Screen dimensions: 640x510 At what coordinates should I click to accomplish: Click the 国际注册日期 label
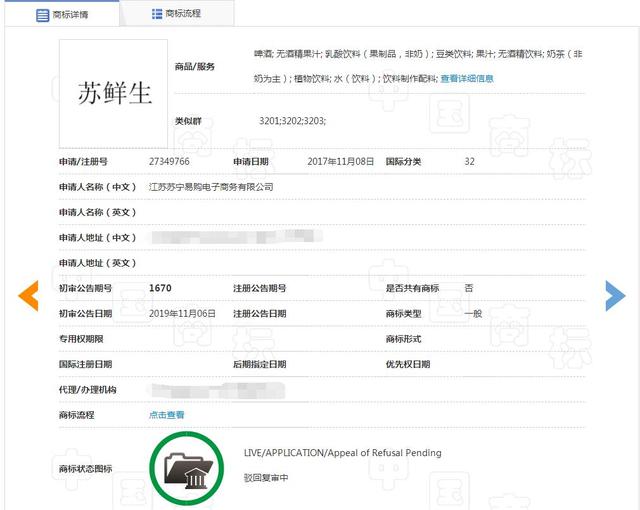click(x=85, y=364)
